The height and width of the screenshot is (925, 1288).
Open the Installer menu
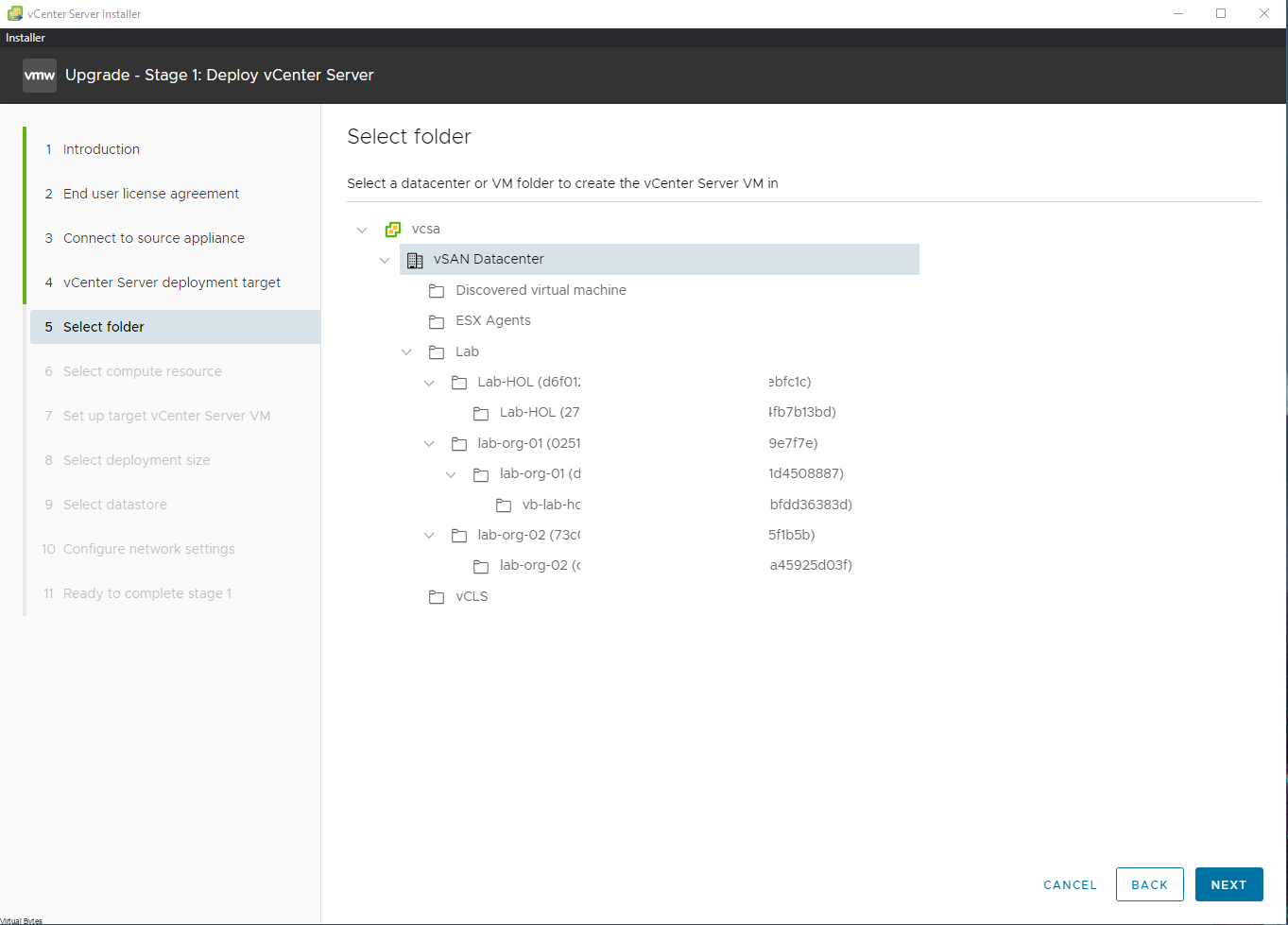pyautogui.click(x=25, y=37)
